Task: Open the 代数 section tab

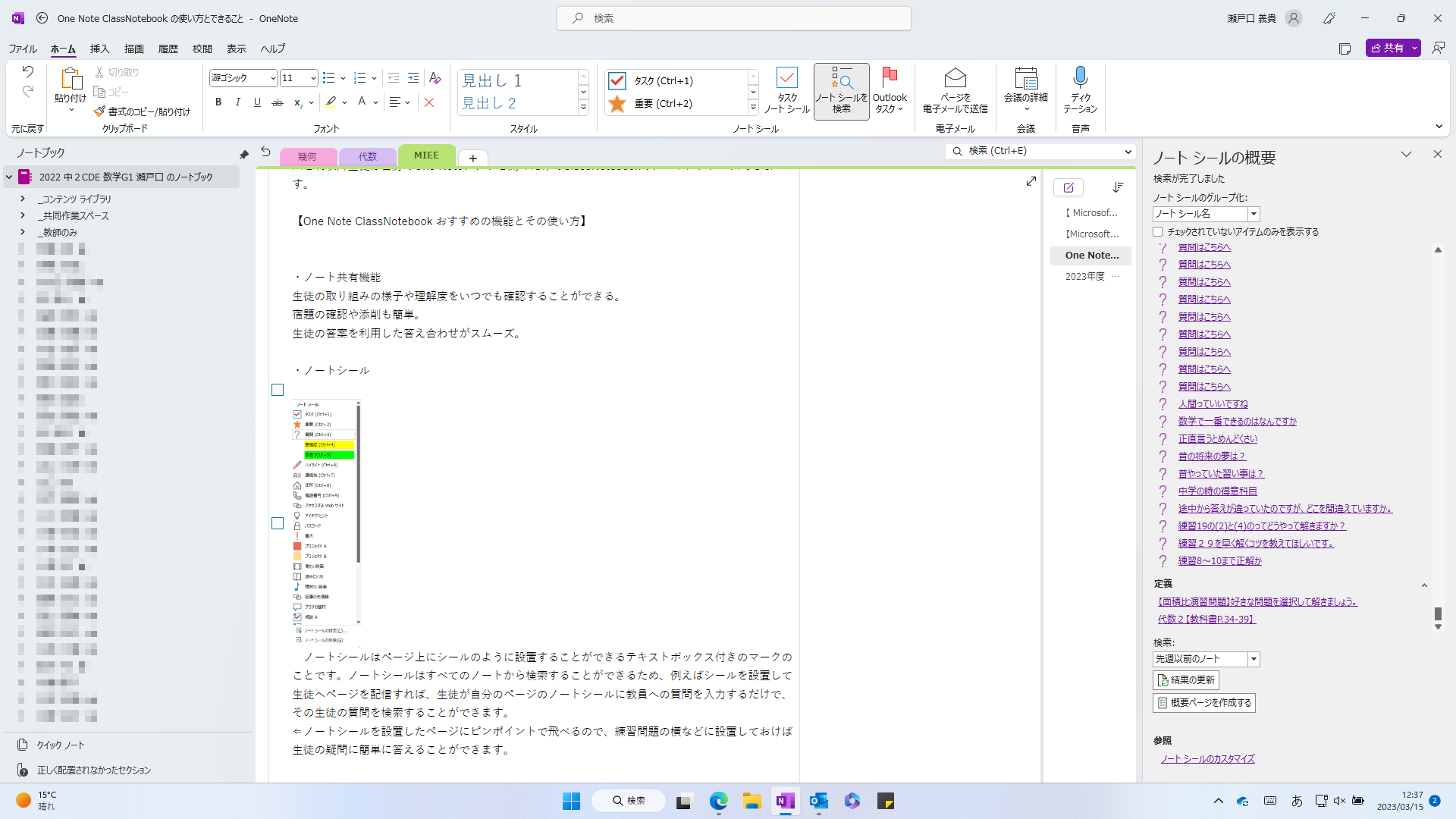Action: [368, 156]
